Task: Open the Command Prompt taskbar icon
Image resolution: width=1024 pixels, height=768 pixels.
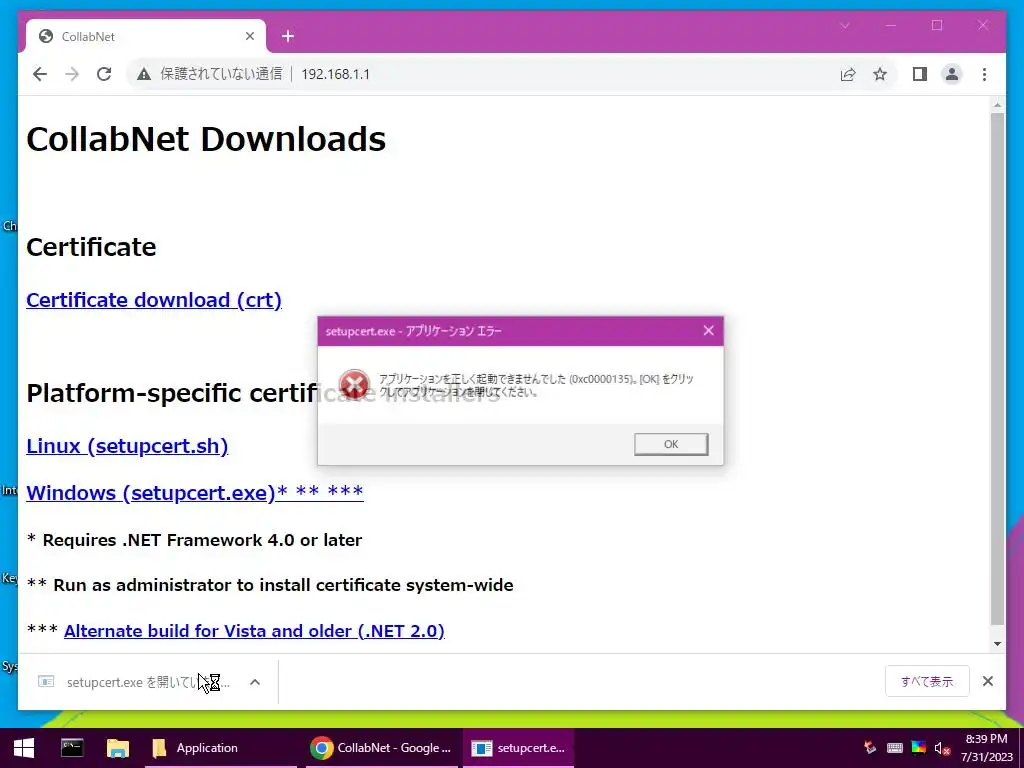Action: click(x=72, y=748)
